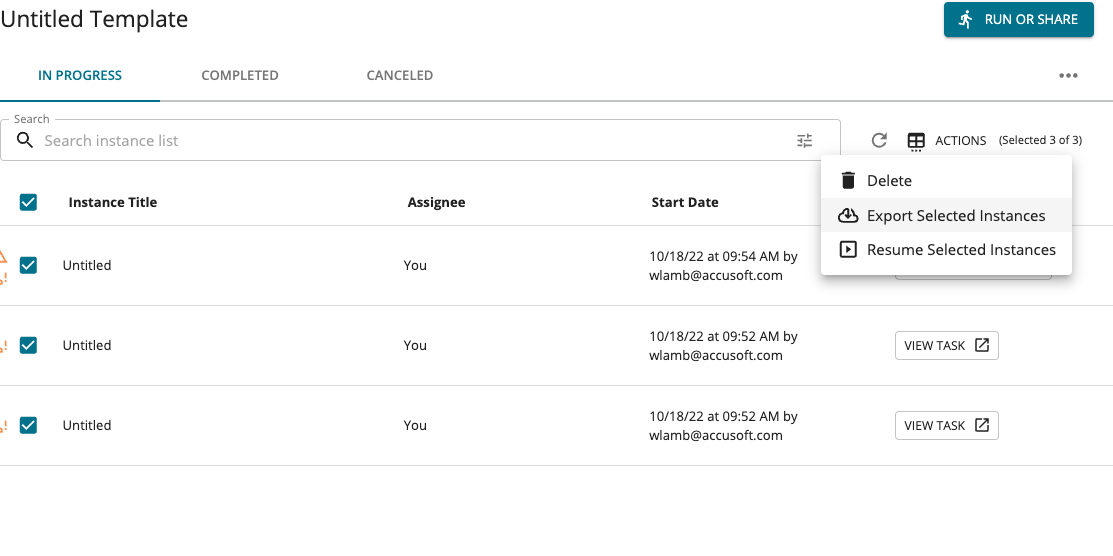Open the ACTIONS dropdown menu
The image size is (1113, 556).
click(947, 141)
